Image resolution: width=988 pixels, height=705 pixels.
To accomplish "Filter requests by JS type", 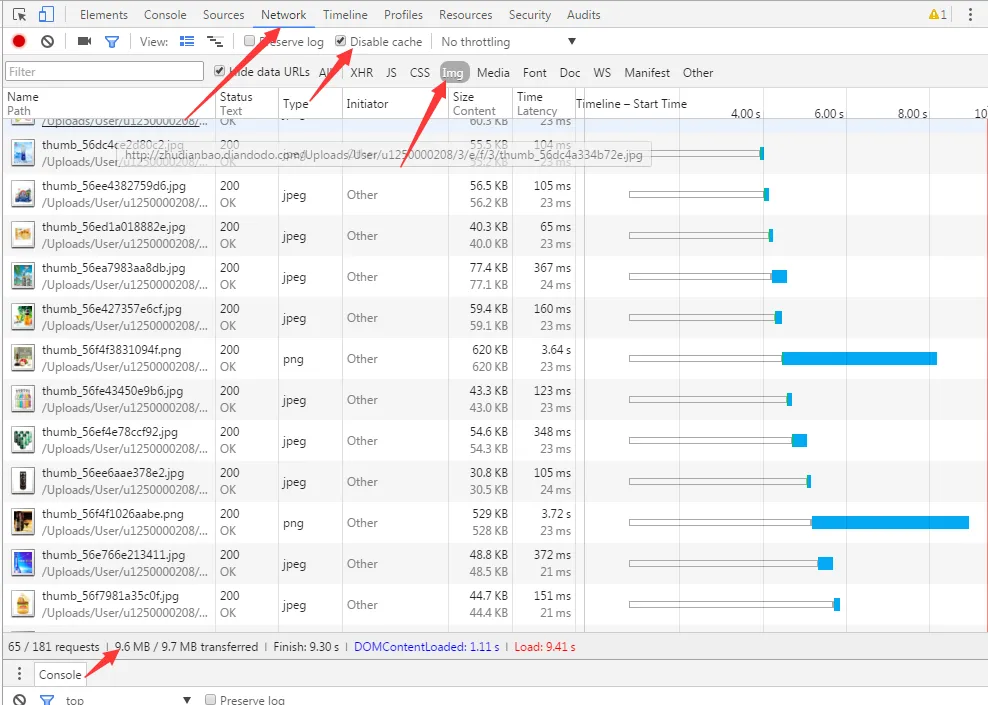I will (391, 72).
